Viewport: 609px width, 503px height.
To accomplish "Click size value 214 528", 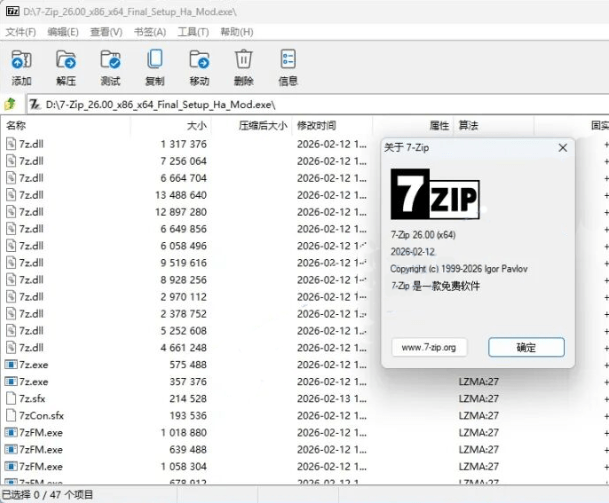I will 188,399.
